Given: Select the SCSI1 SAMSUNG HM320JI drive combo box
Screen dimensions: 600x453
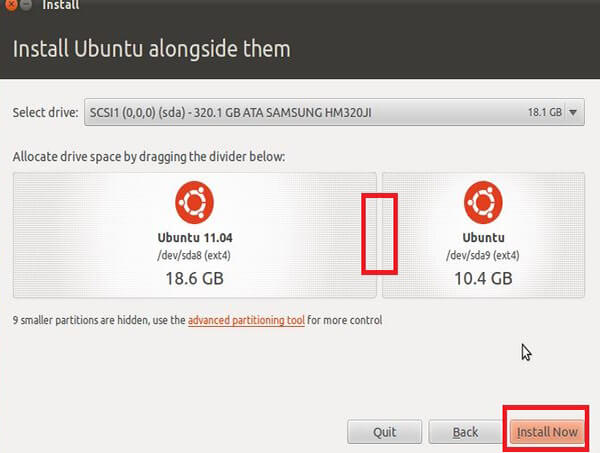Looking at the screenshot, I should coord(334,112).
